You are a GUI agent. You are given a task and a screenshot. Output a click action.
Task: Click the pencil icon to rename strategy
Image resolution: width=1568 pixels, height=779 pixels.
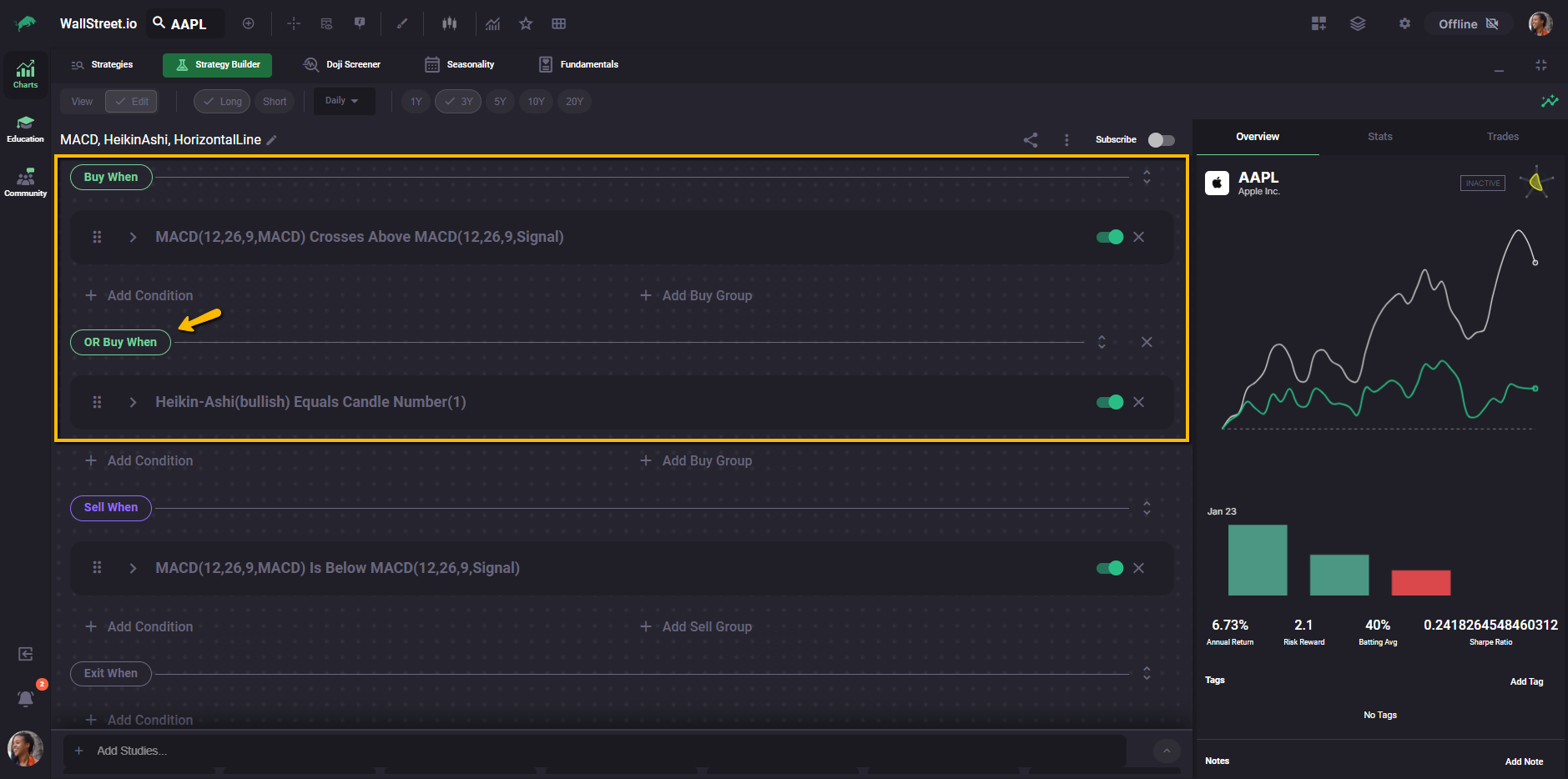[x=271, y=140]
